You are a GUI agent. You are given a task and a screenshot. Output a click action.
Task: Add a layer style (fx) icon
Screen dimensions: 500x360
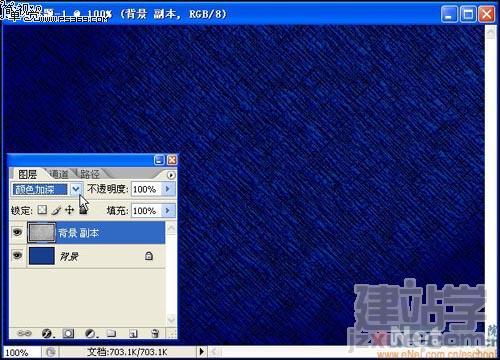coord(47,333)
